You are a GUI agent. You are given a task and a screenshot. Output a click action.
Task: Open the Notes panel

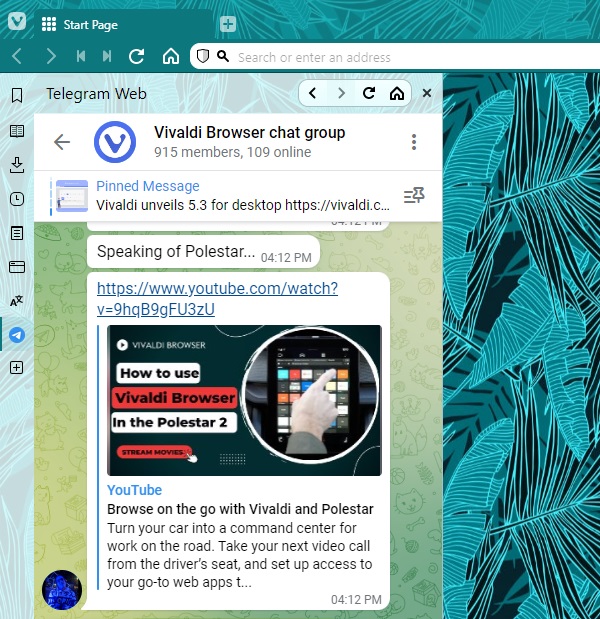click(17, 233)
